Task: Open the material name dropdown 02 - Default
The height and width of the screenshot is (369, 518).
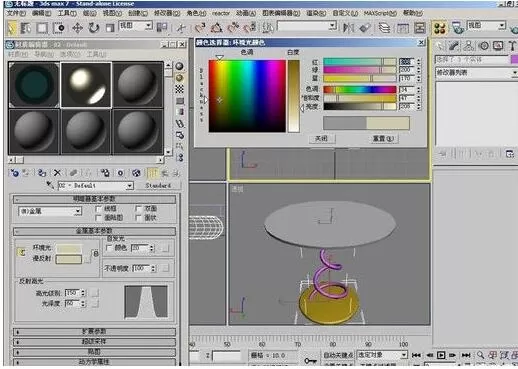Action: pos(96,186)
